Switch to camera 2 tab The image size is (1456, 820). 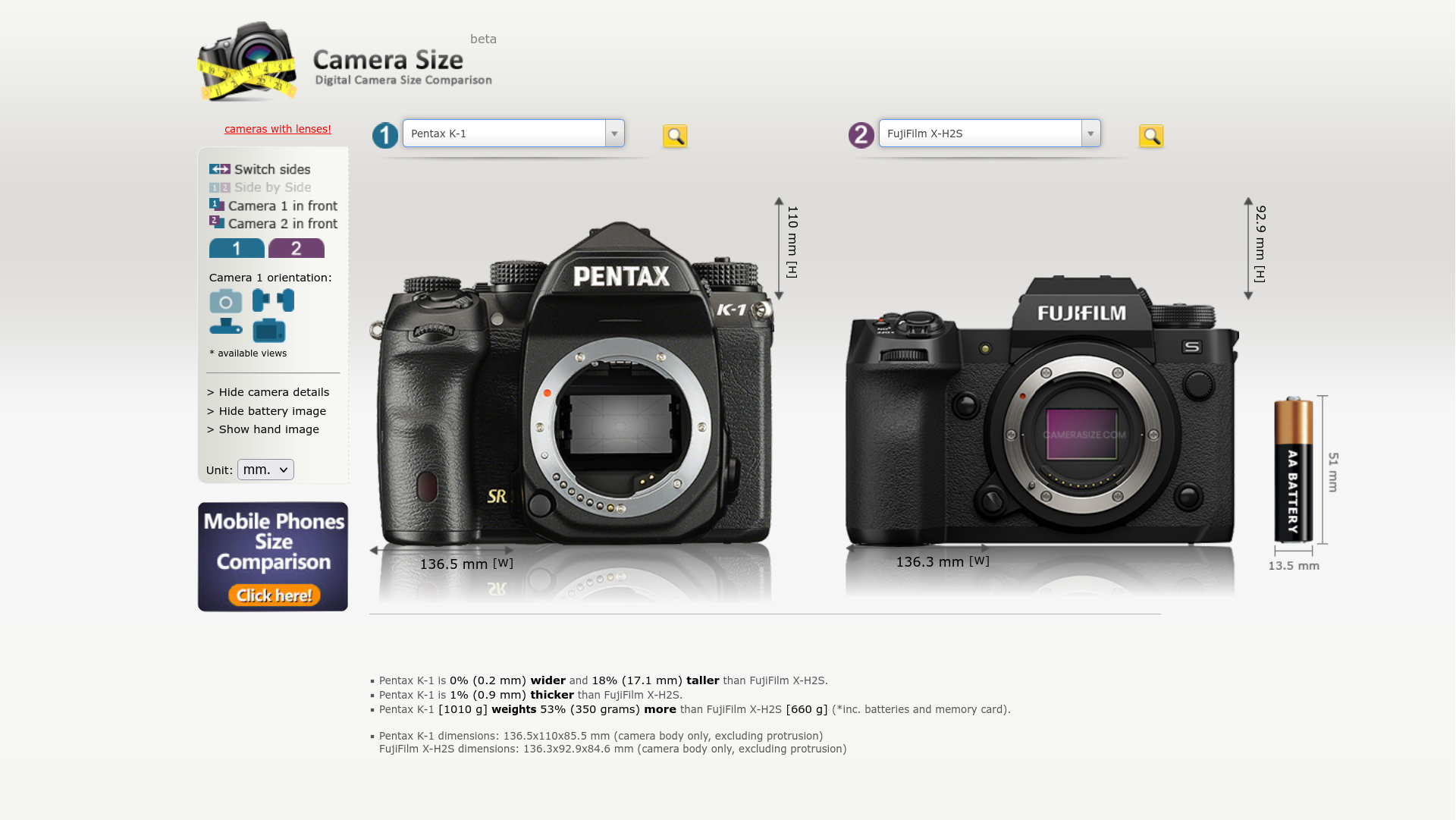tap(297, 248)
